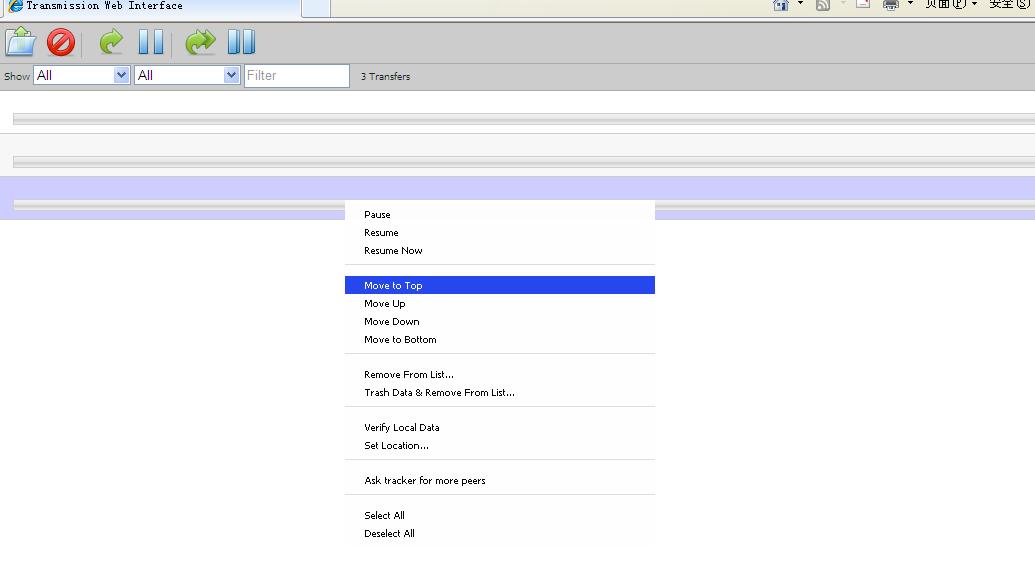
Task: Click the browser home icon
Action: pos(781,5)
